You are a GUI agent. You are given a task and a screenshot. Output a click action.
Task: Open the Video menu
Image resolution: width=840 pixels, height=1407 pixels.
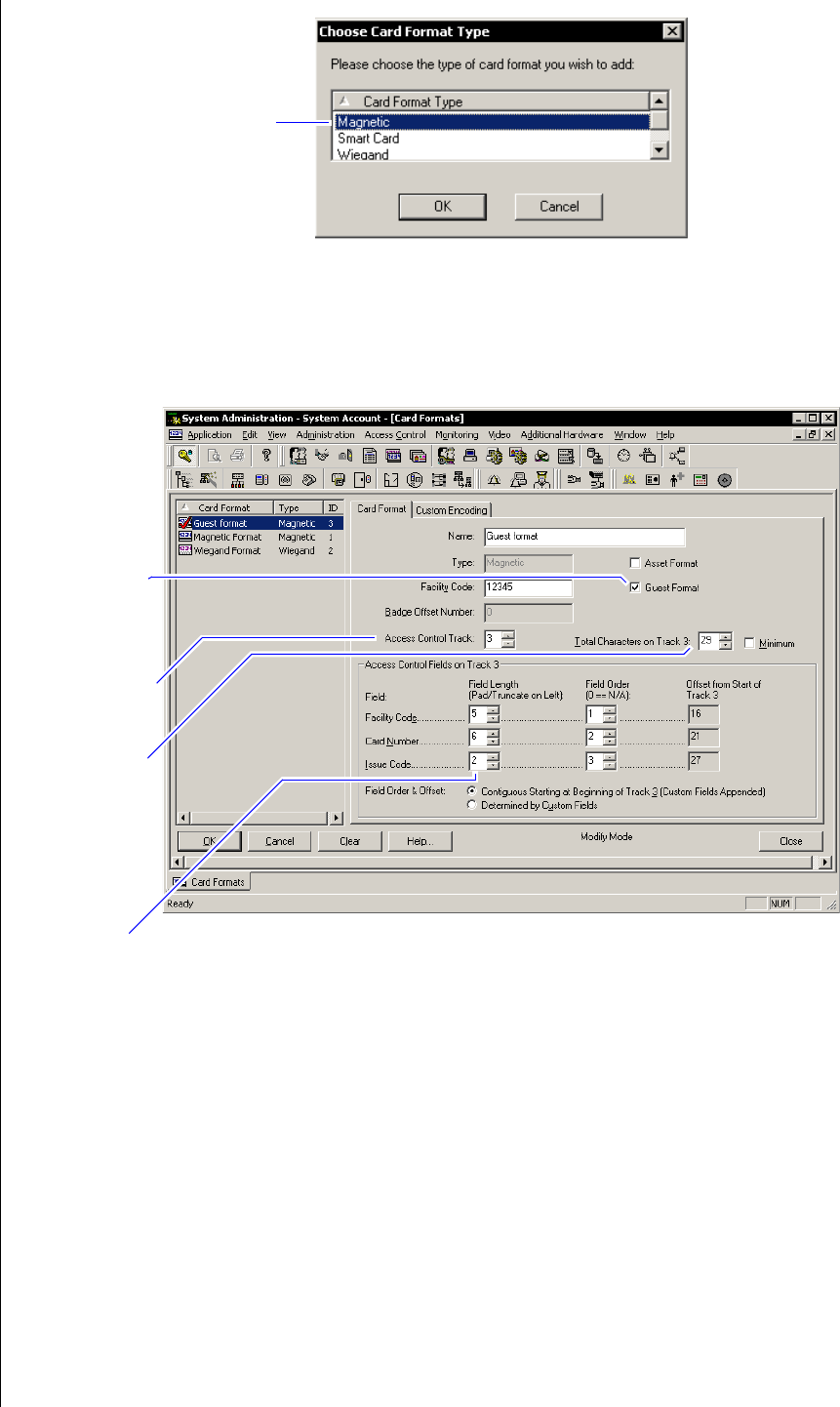coord(500,434)
